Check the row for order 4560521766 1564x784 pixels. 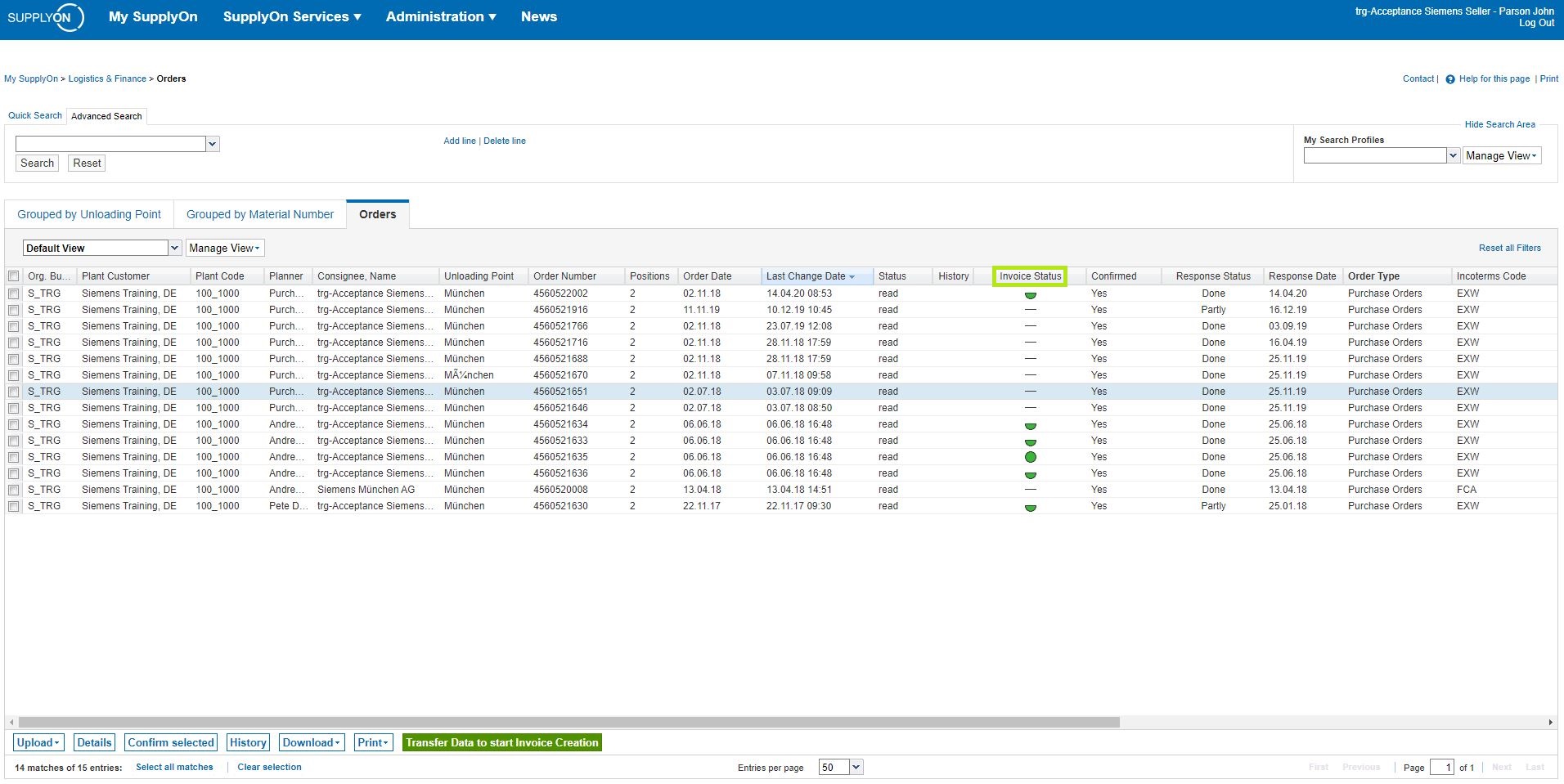point(13,326)
